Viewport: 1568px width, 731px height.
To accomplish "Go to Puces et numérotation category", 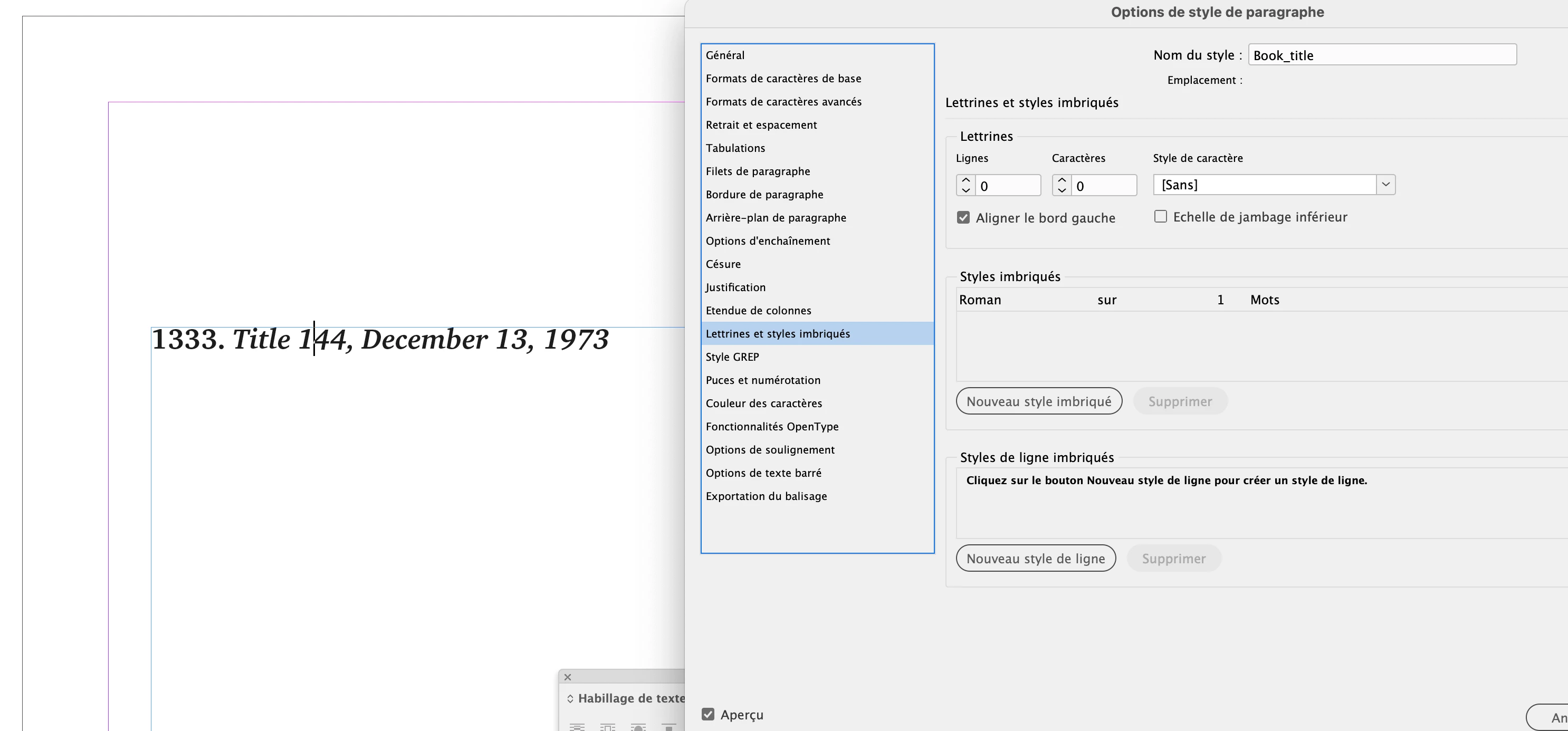I will pos(763,380).
